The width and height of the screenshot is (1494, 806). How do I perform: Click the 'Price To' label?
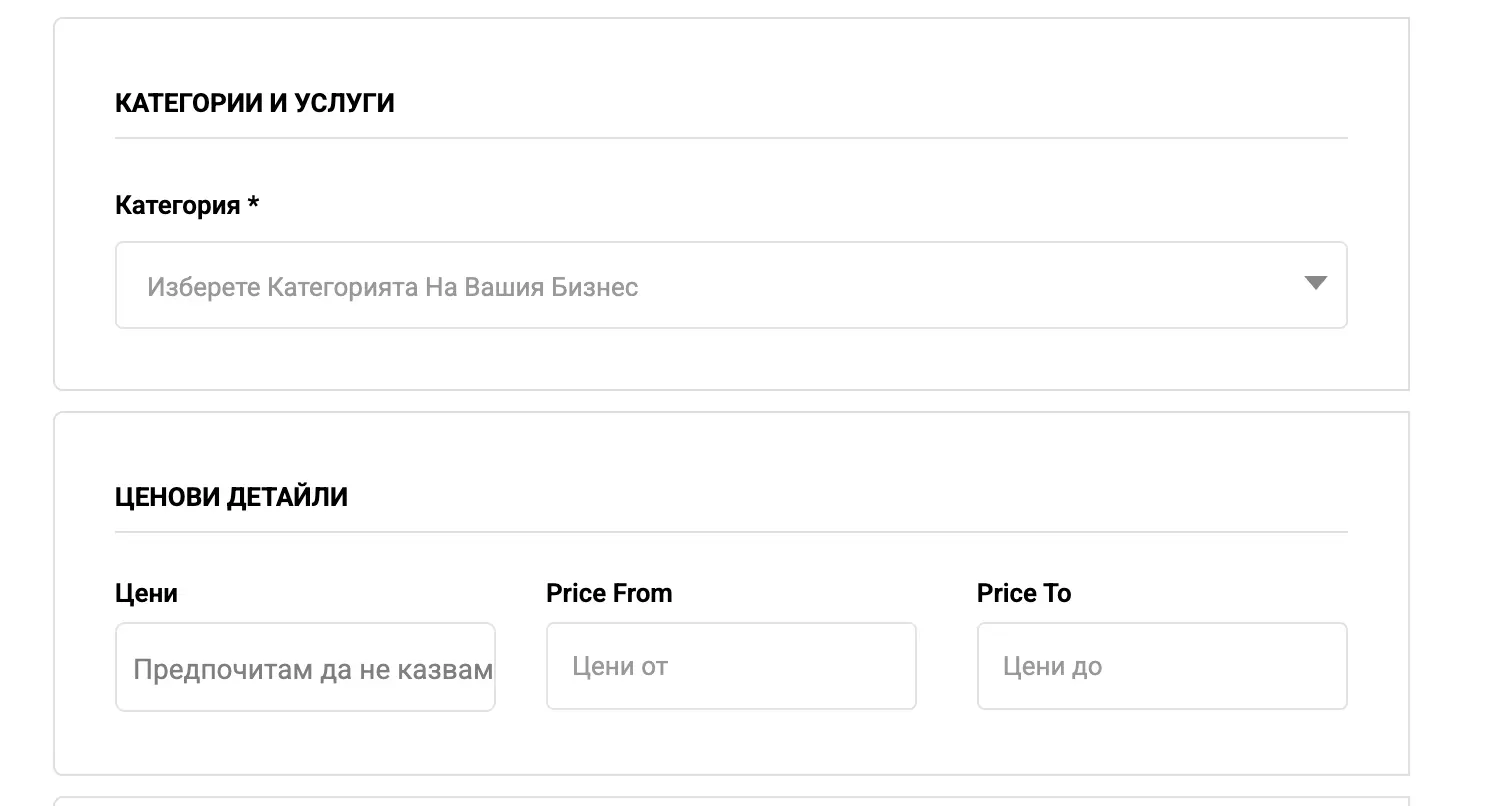point(1023,594)
